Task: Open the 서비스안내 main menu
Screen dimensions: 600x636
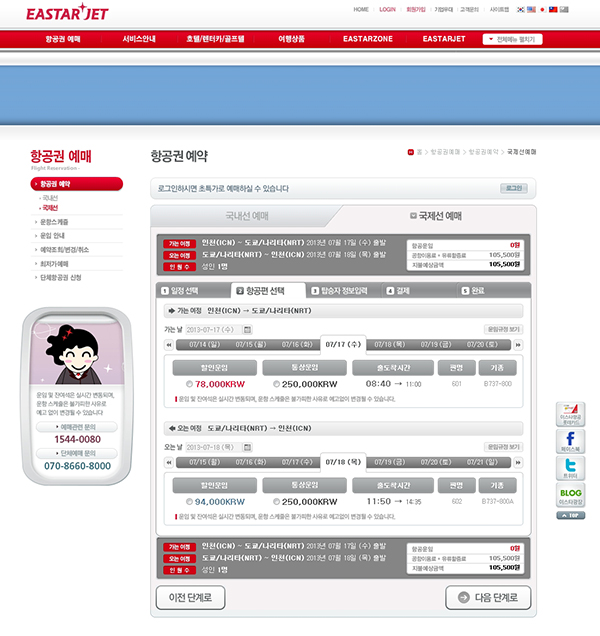Action: tap(139, 39)
